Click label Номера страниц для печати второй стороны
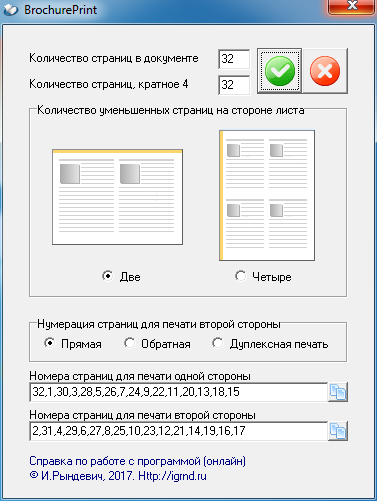377x501 pixels. tap(142, 415)
